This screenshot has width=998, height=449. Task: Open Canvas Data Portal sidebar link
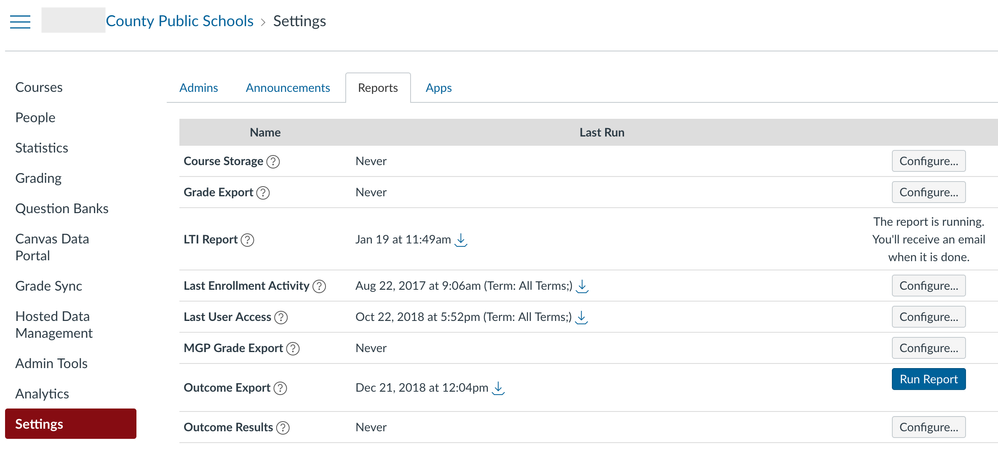(x=52, y=247)
